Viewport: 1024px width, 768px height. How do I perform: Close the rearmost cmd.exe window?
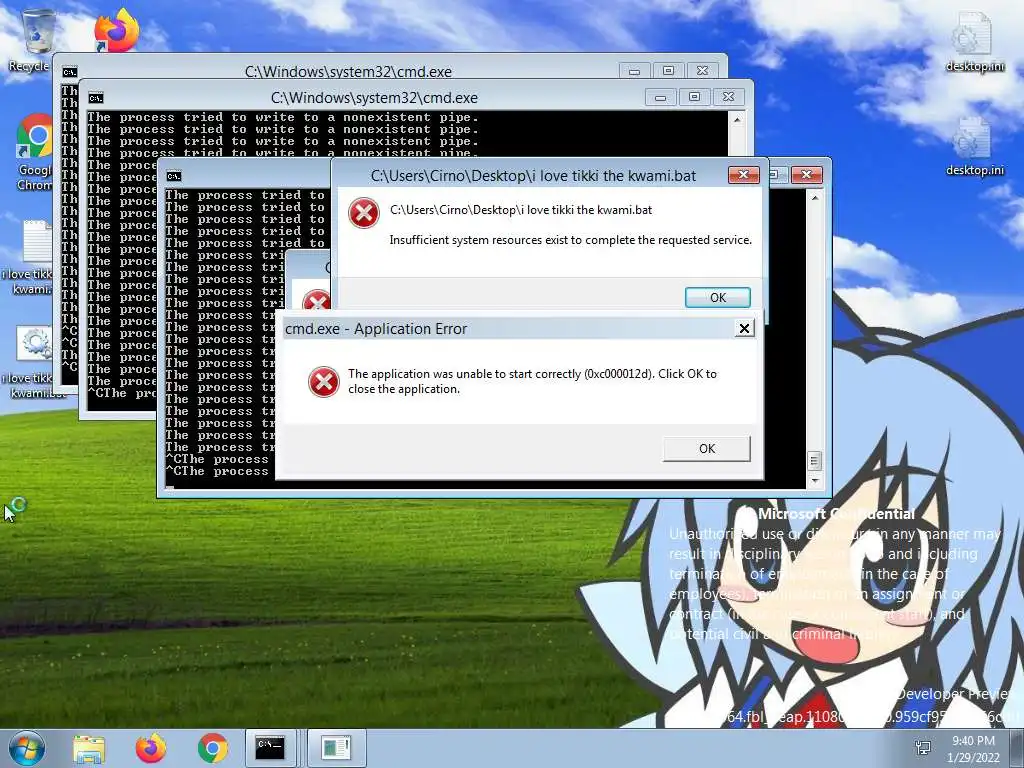(x=702, y=71)
